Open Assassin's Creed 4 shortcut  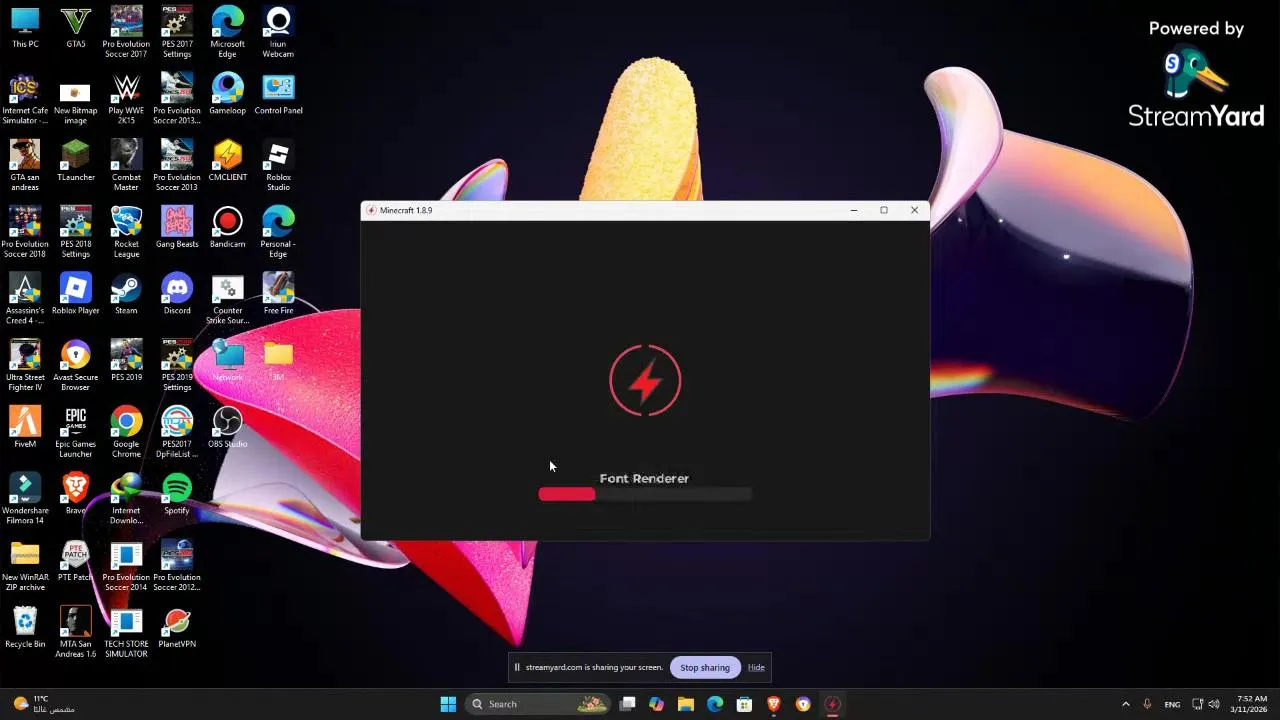[x=25, y=299]
